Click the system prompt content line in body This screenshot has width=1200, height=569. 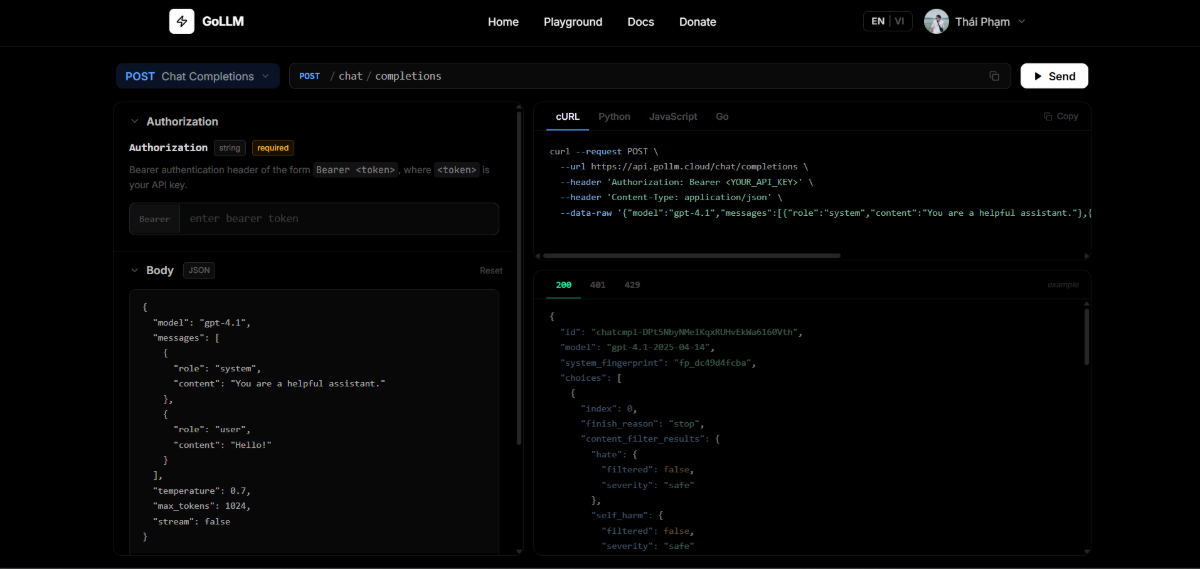tap(279, 384)
